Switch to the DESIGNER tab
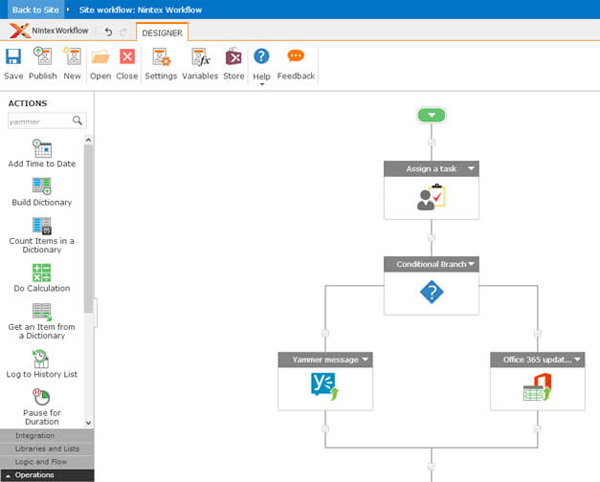This screenshot has height=482, width=600. tap(162, 32)
